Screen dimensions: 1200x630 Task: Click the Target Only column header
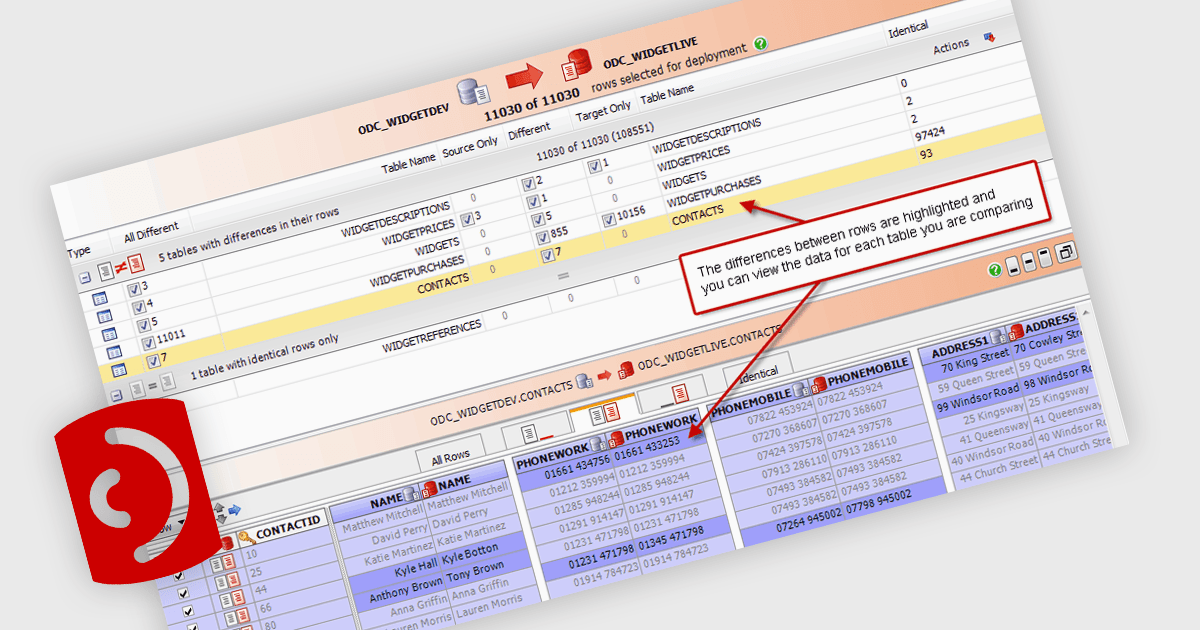coord(603,110)
